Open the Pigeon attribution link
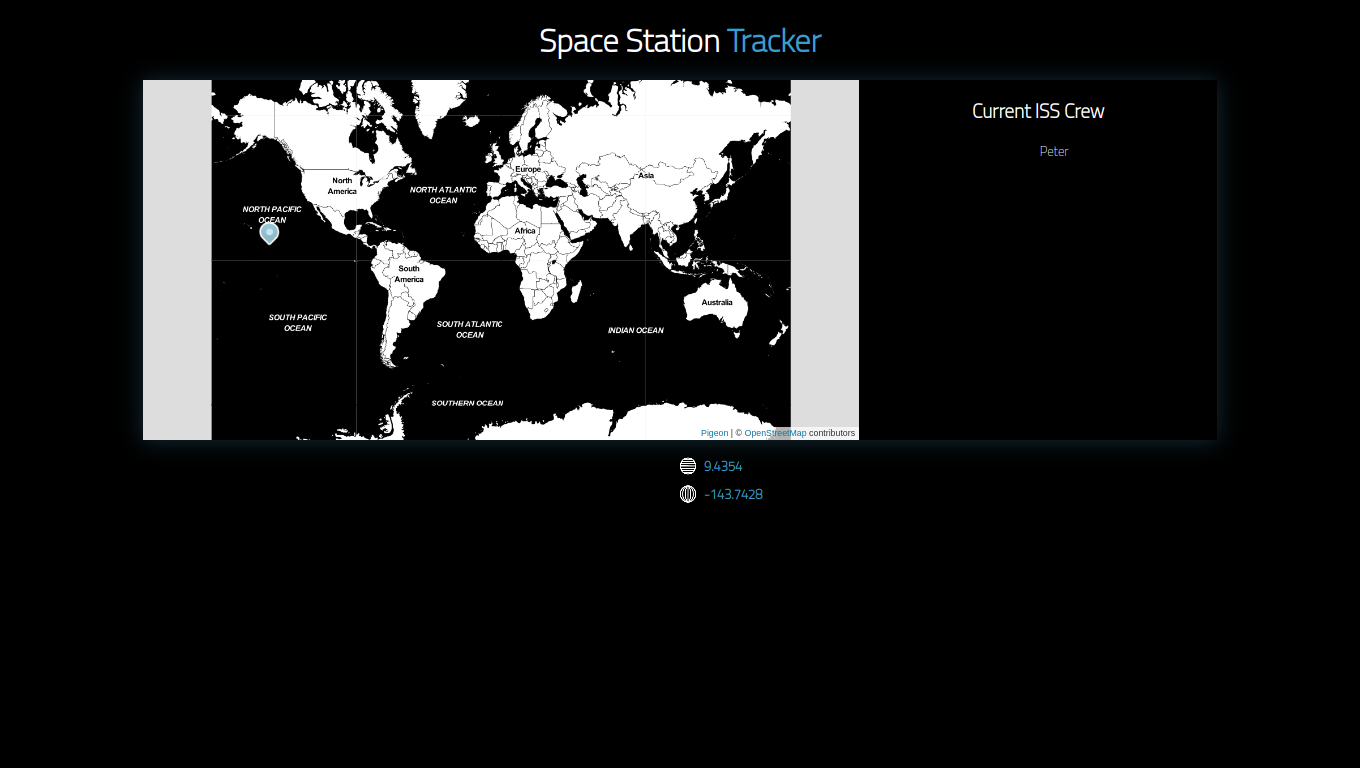This screenshot has height=768, width=1360. [x=714, y=433]
